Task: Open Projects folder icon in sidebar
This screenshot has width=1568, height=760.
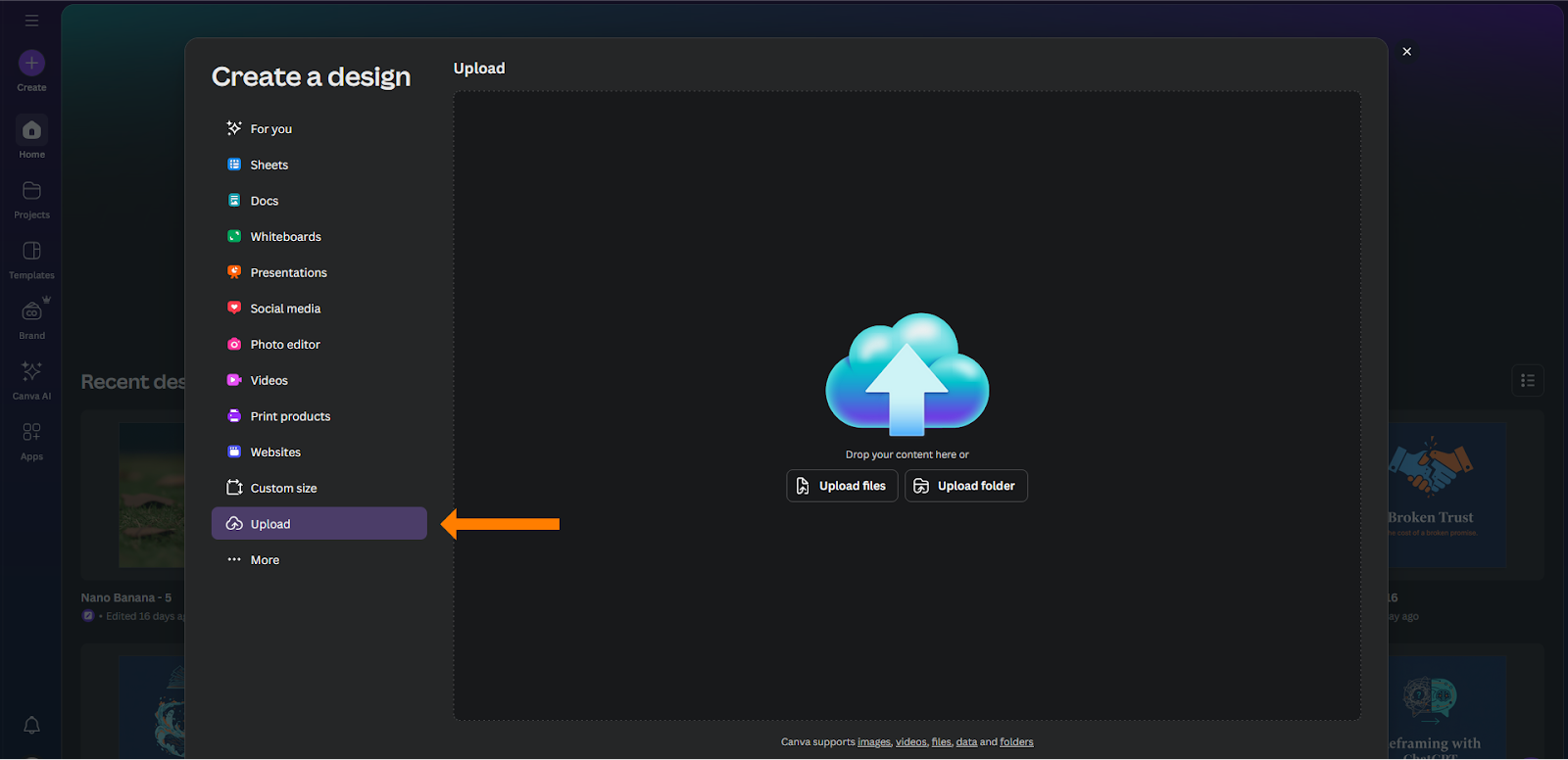Action: [x=31, y=191]
